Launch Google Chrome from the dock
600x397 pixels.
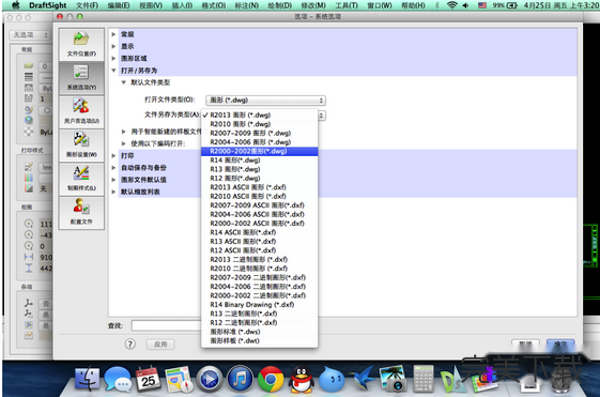pyautogui.click(x=271, y=379)
